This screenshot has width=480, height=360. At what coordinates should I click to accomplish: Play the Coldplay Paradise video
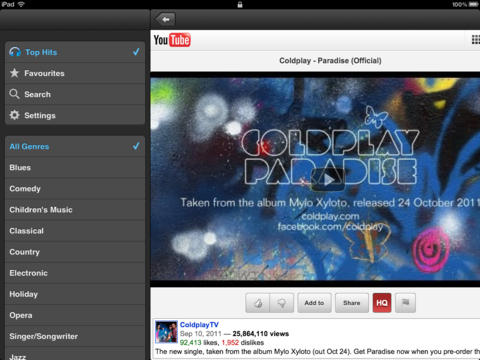point(328,180)
